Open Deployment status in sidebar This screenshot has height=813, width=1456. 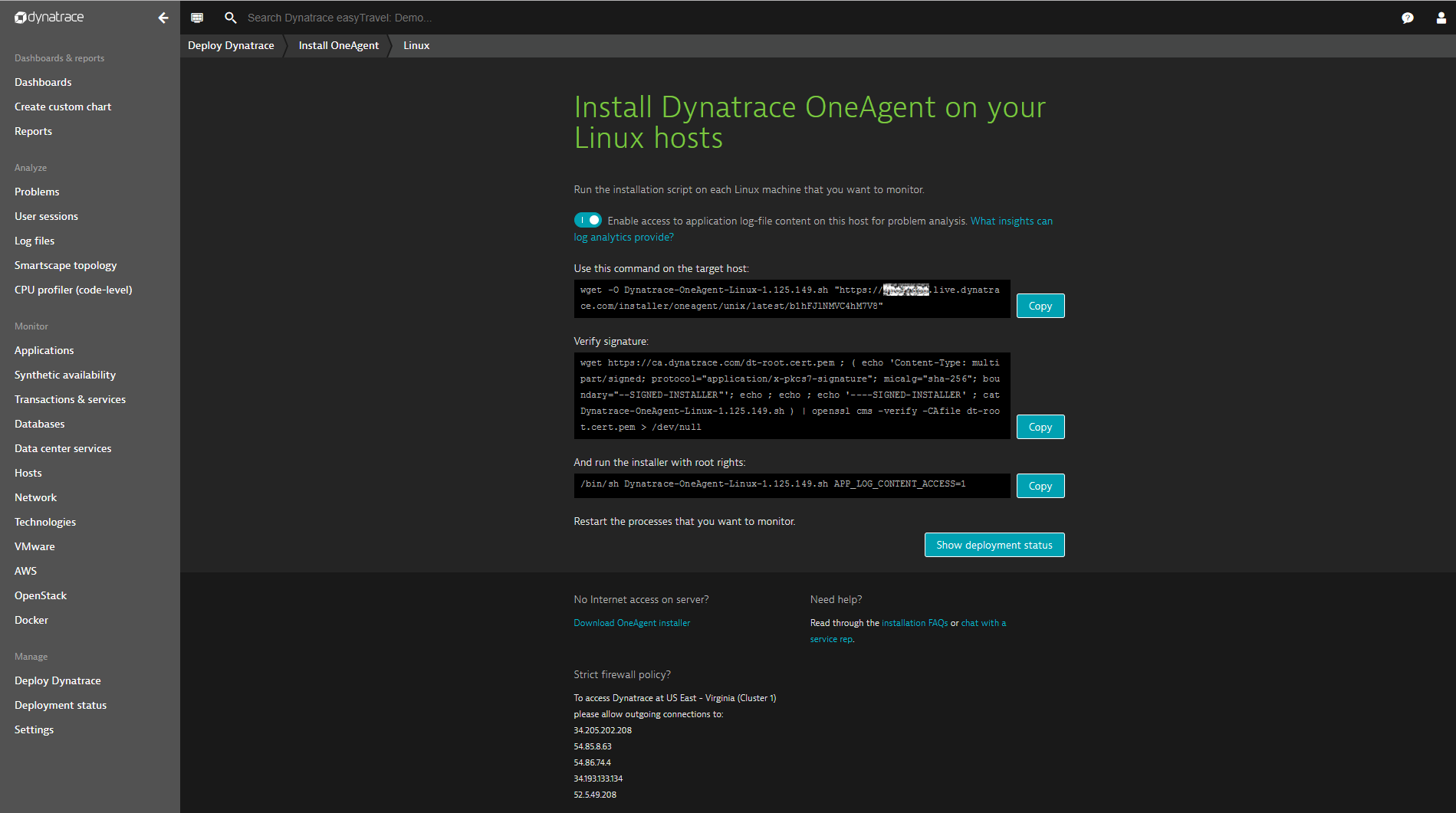pos(61,705)
